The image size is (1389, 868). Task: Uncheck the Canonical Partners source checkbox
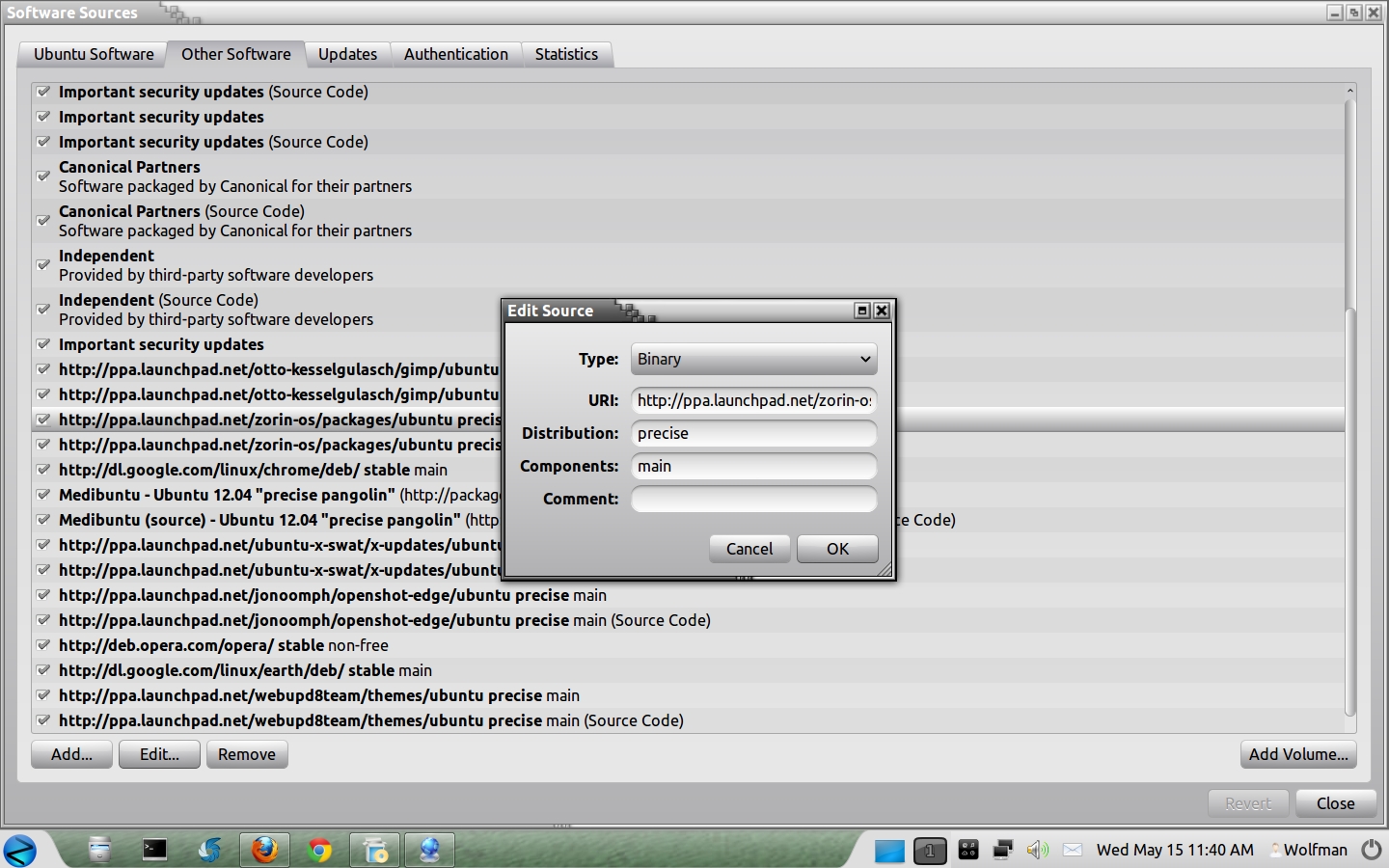click(x=43, y=176)
